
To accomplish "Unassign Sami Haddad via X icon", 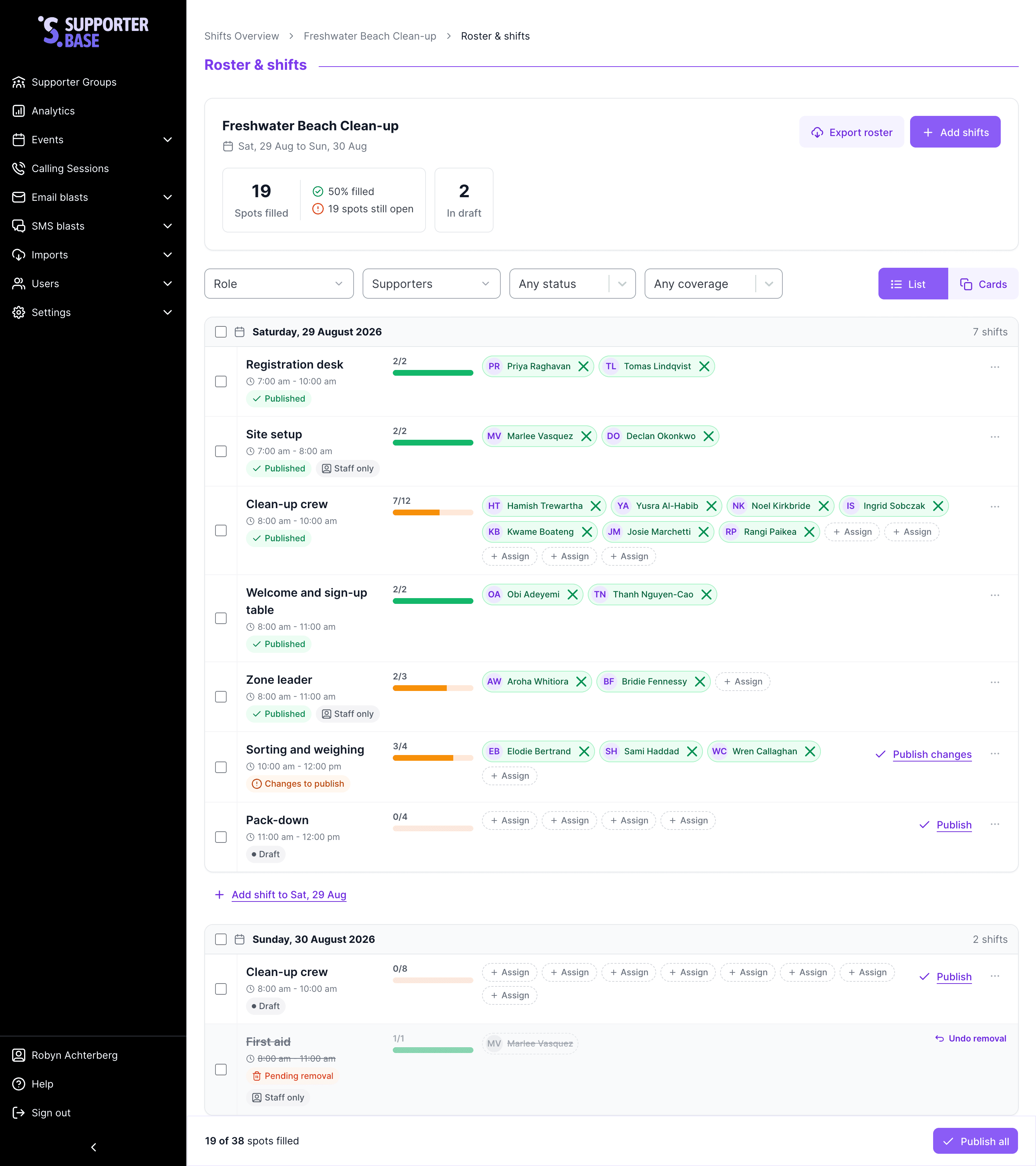I will point(692,751).
